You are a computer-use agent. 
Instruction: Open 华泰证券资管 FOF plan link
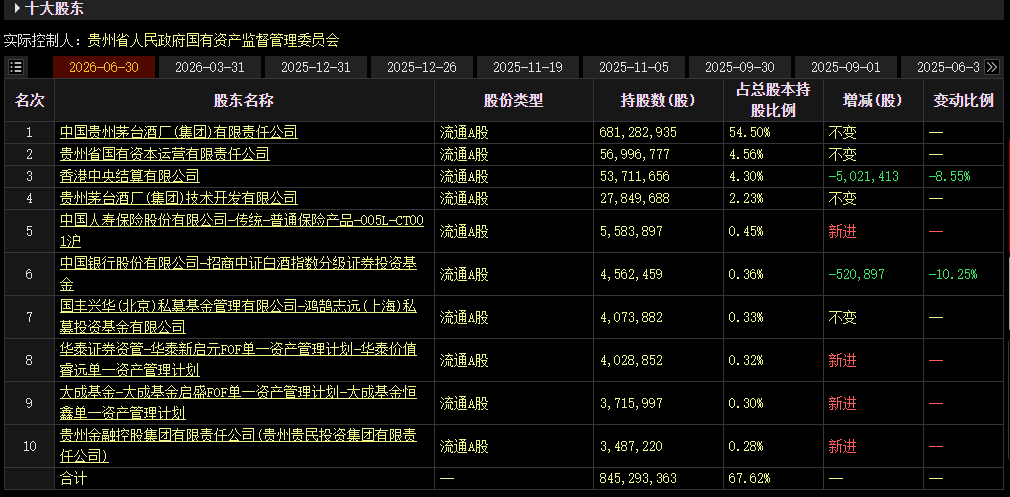(x=238, y=361)
